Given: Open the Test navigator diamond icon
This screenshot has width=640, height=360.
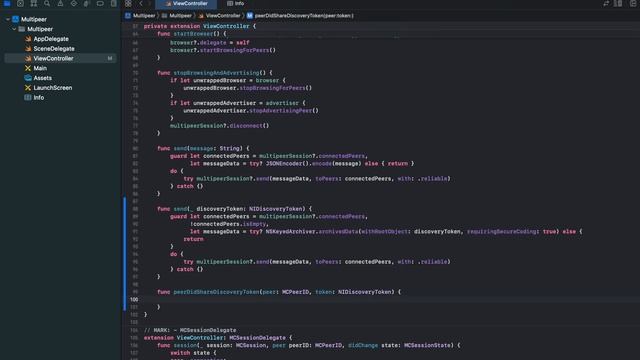Looking at the screenshot, I should coord(73,3).
